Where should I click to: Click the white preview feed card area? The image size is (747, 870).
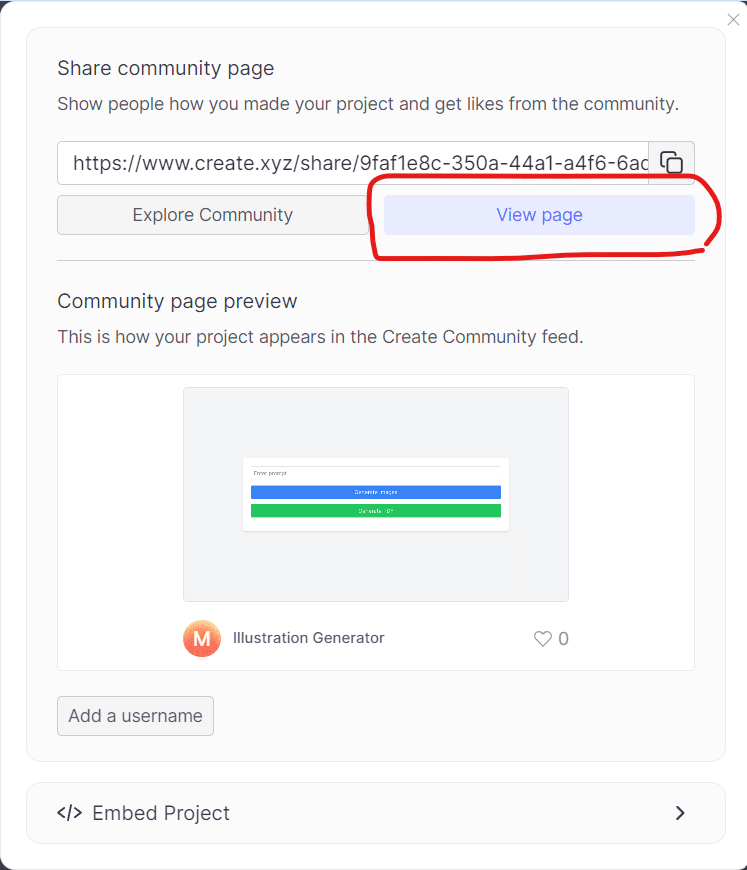coord(376,522)
